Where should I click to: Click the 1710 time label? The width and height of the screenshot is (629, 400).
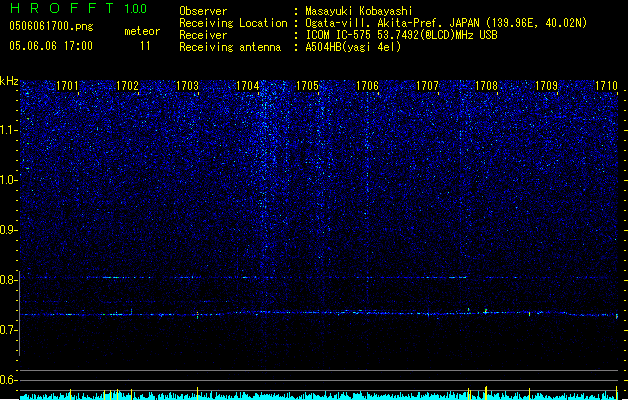[x=606, y=86]
